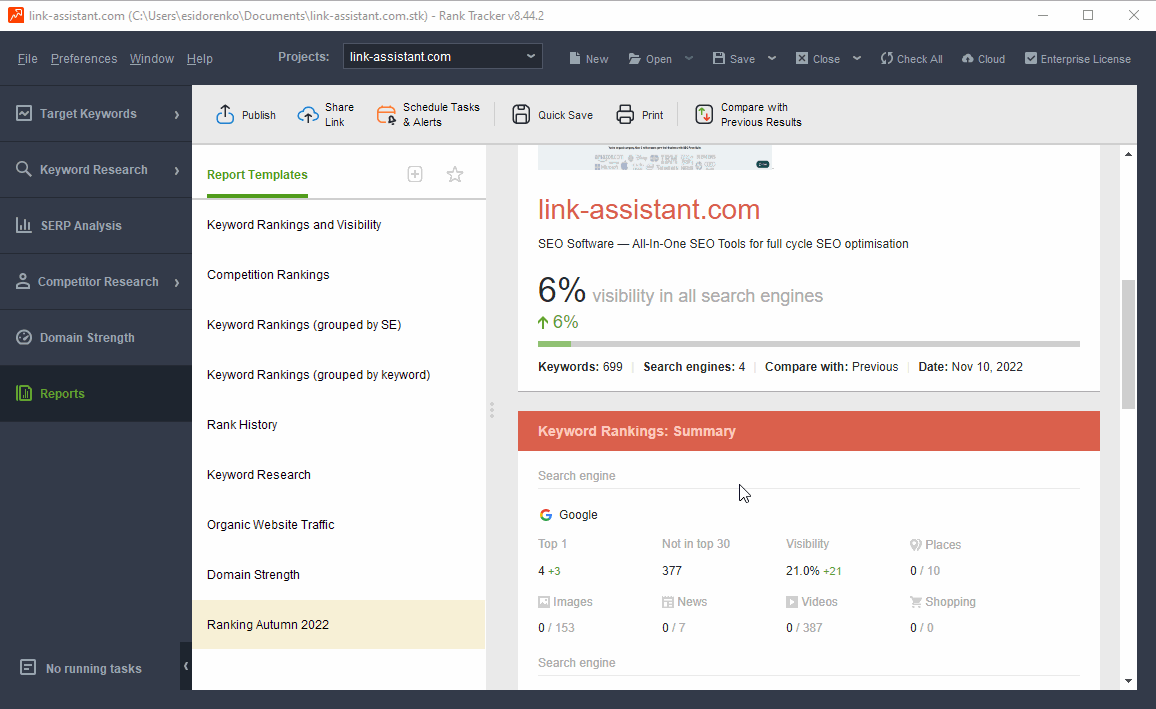
Task: Select Domain Strength report template
Action: (339, 575)
